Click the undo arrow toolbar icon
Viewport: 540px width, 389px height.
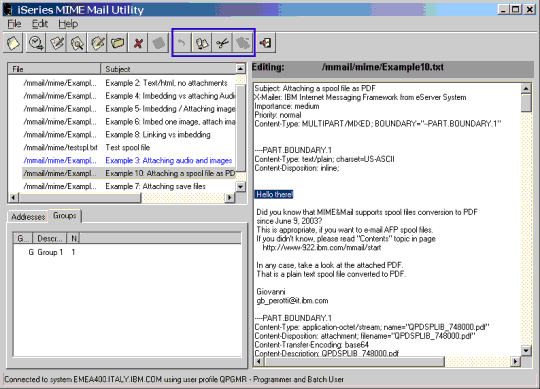pos(182,43)
